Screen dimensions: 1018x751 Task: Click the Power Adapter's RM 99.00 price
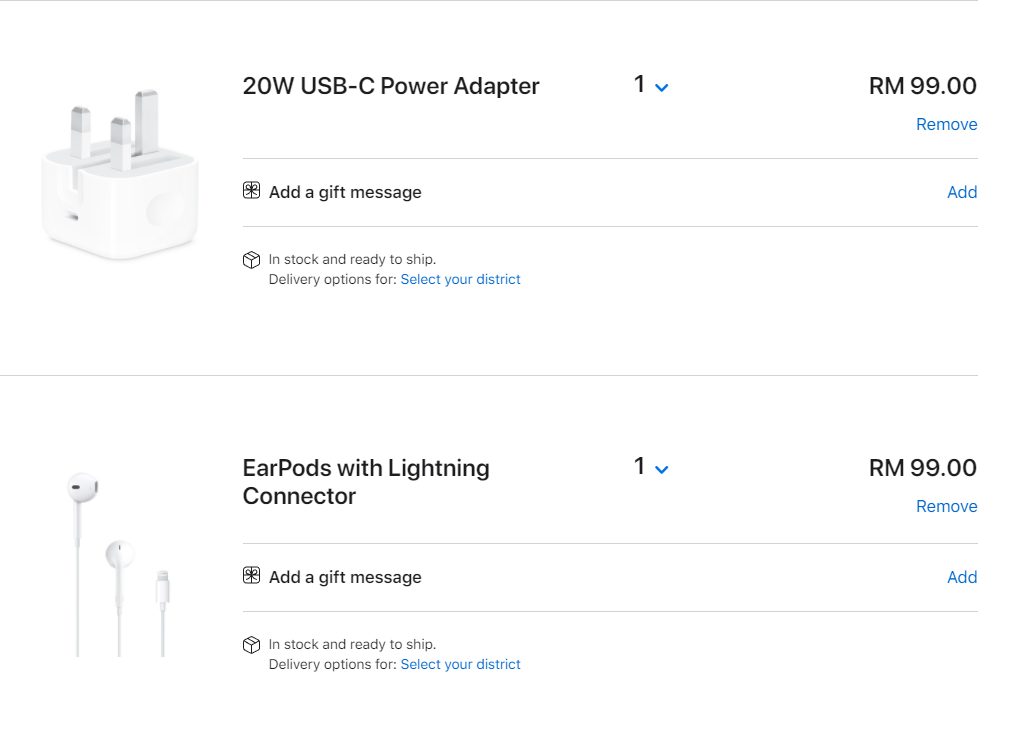(922, 86)
